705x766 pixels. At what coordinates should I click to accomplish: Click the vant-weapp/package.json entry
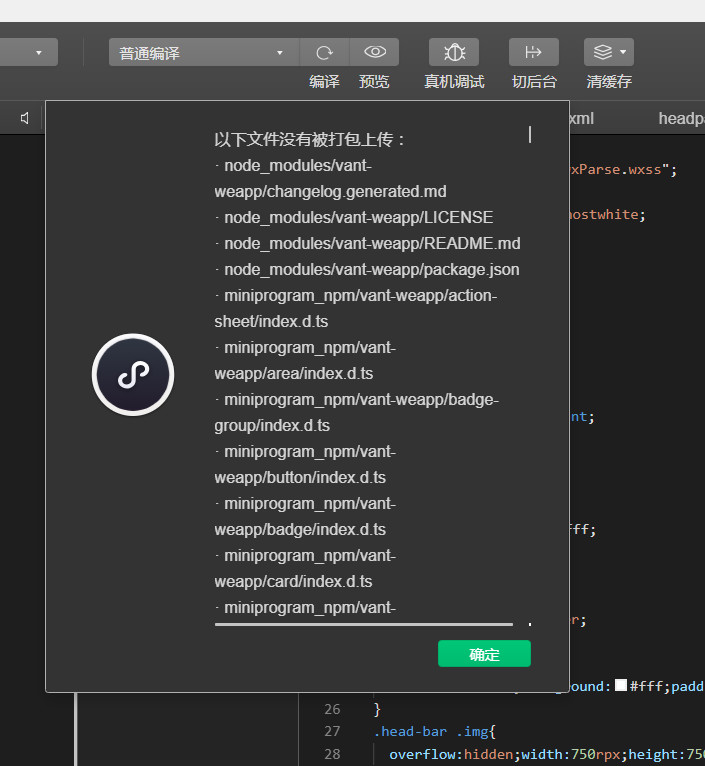click(367, 270)
